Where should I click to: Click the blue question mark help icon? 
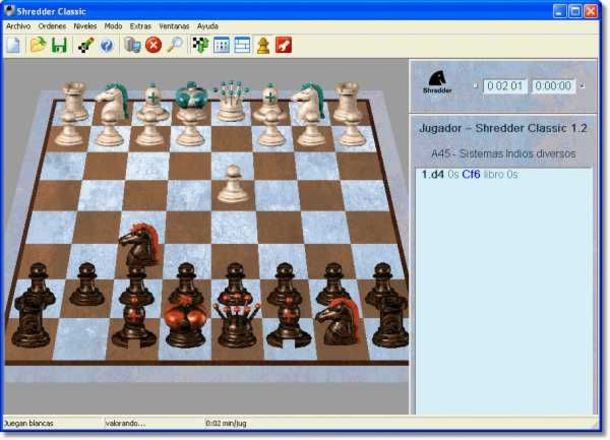(107, 46)
